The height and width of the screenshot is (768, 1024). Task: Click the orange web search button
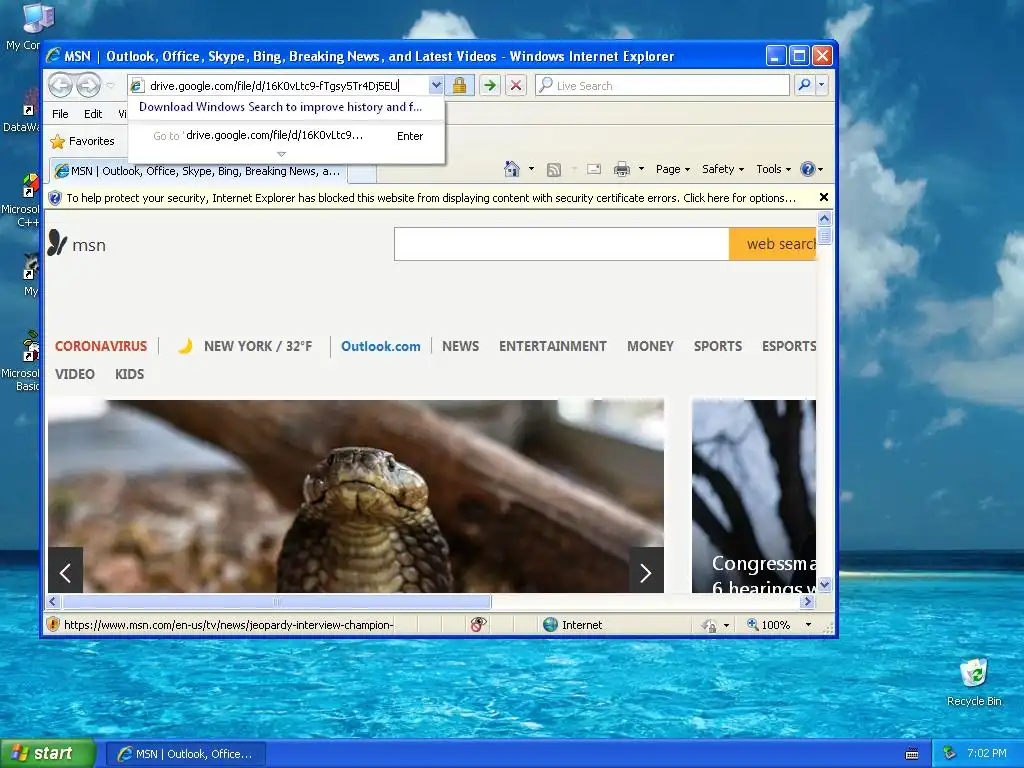(773, 244)
